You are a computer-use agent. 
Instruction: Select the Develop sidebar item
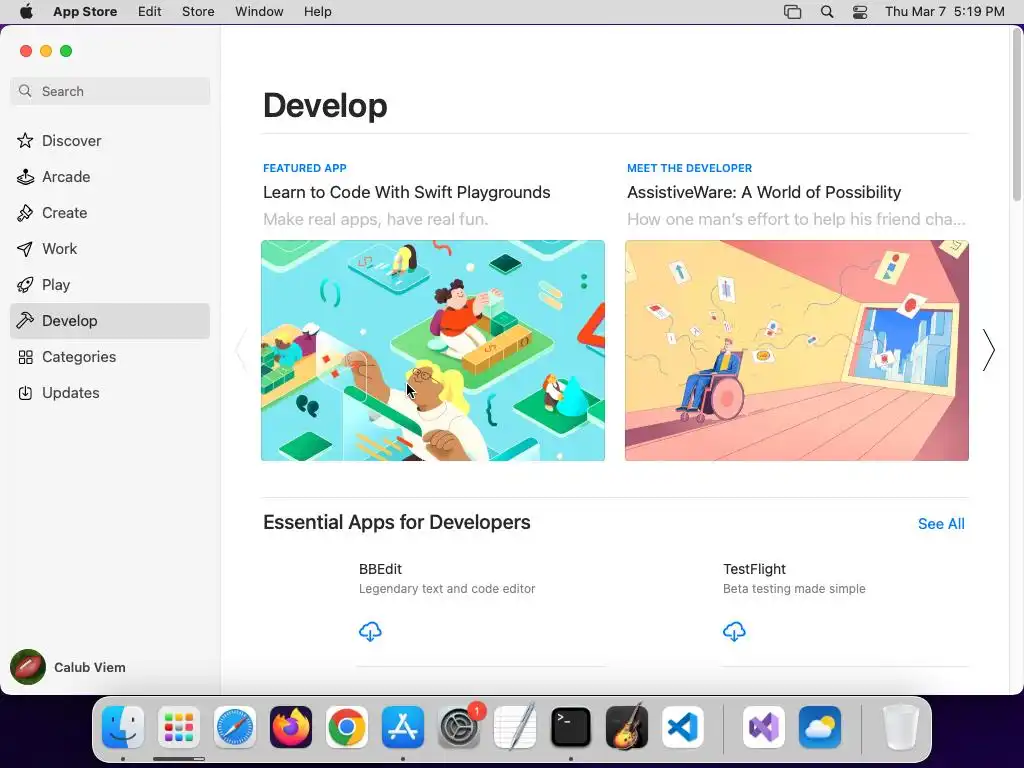pos(110,321)
